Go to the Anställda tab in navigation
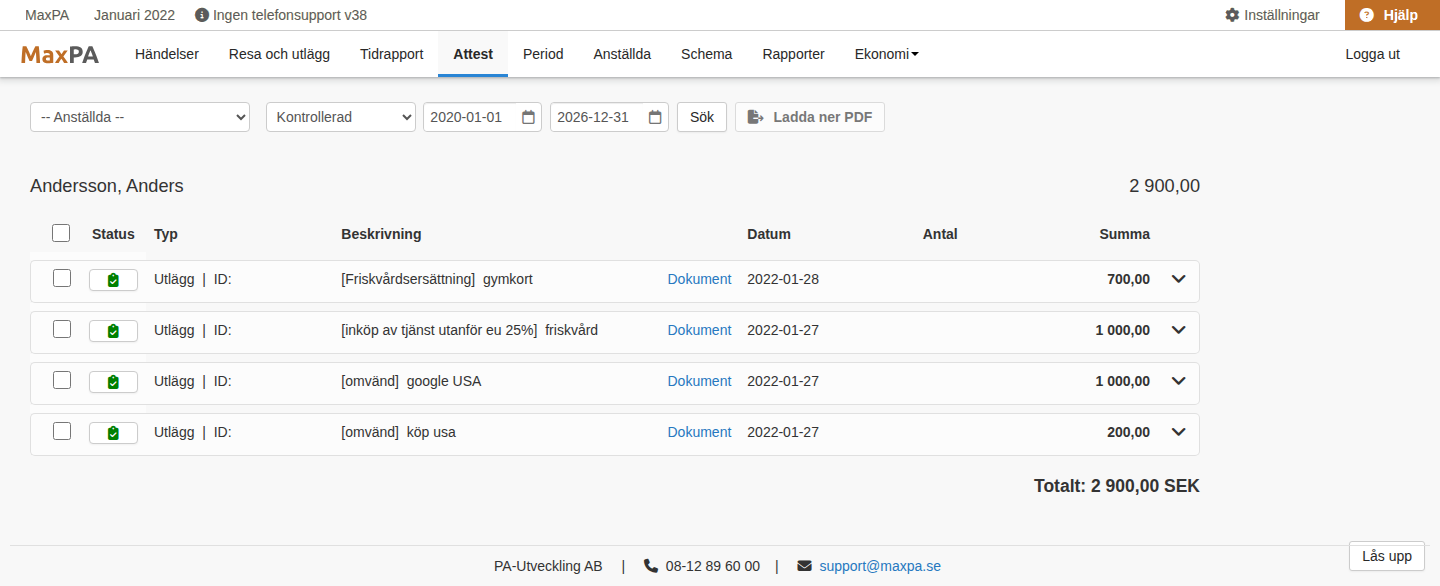This screenshot has height=586, width=1440. pos(622,54)
